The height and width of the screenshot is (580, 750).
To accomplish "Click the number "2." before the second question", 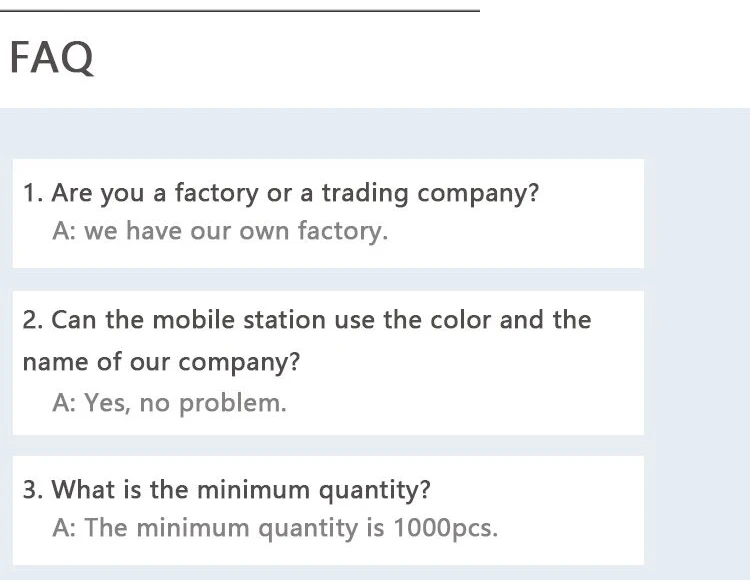I will click(32, 320).
